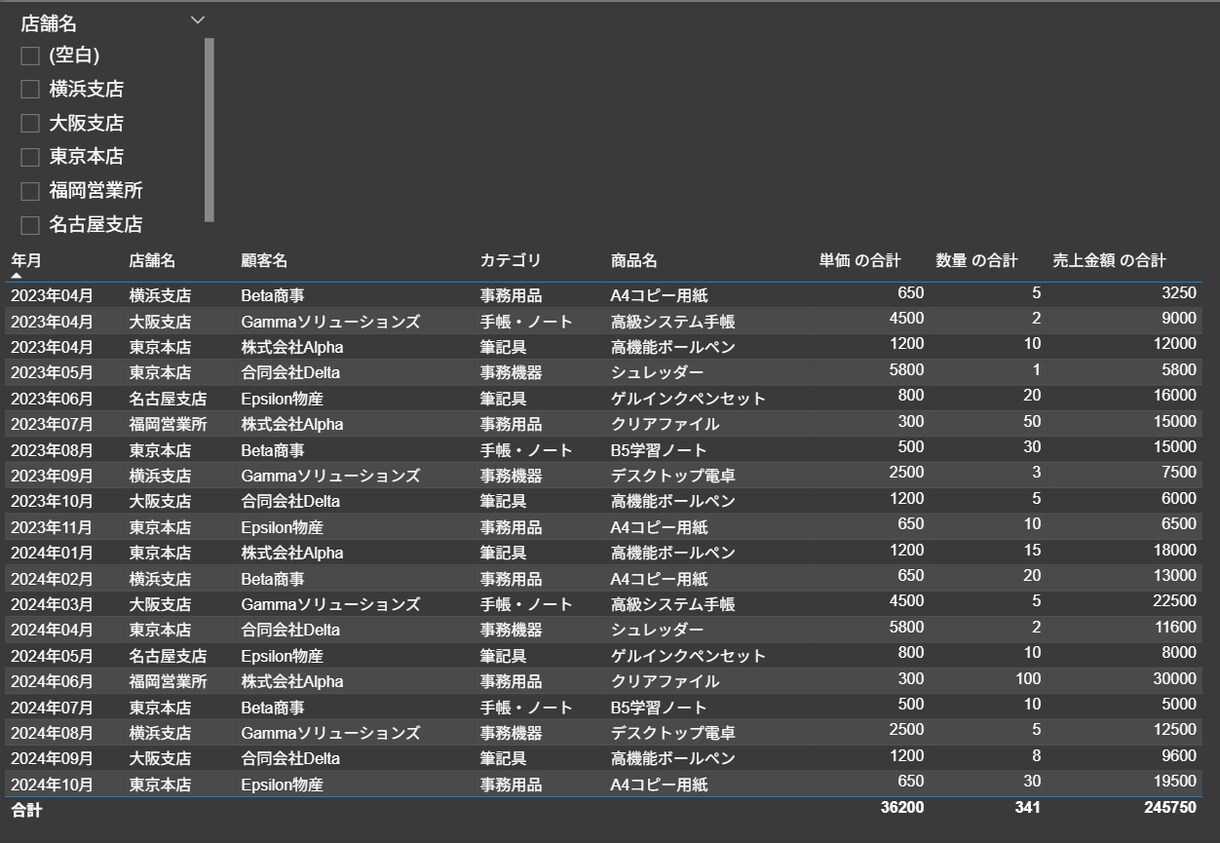Select the 2024年04月 date cell
The image size is (1220, 843).
click(x=52, y=631)
